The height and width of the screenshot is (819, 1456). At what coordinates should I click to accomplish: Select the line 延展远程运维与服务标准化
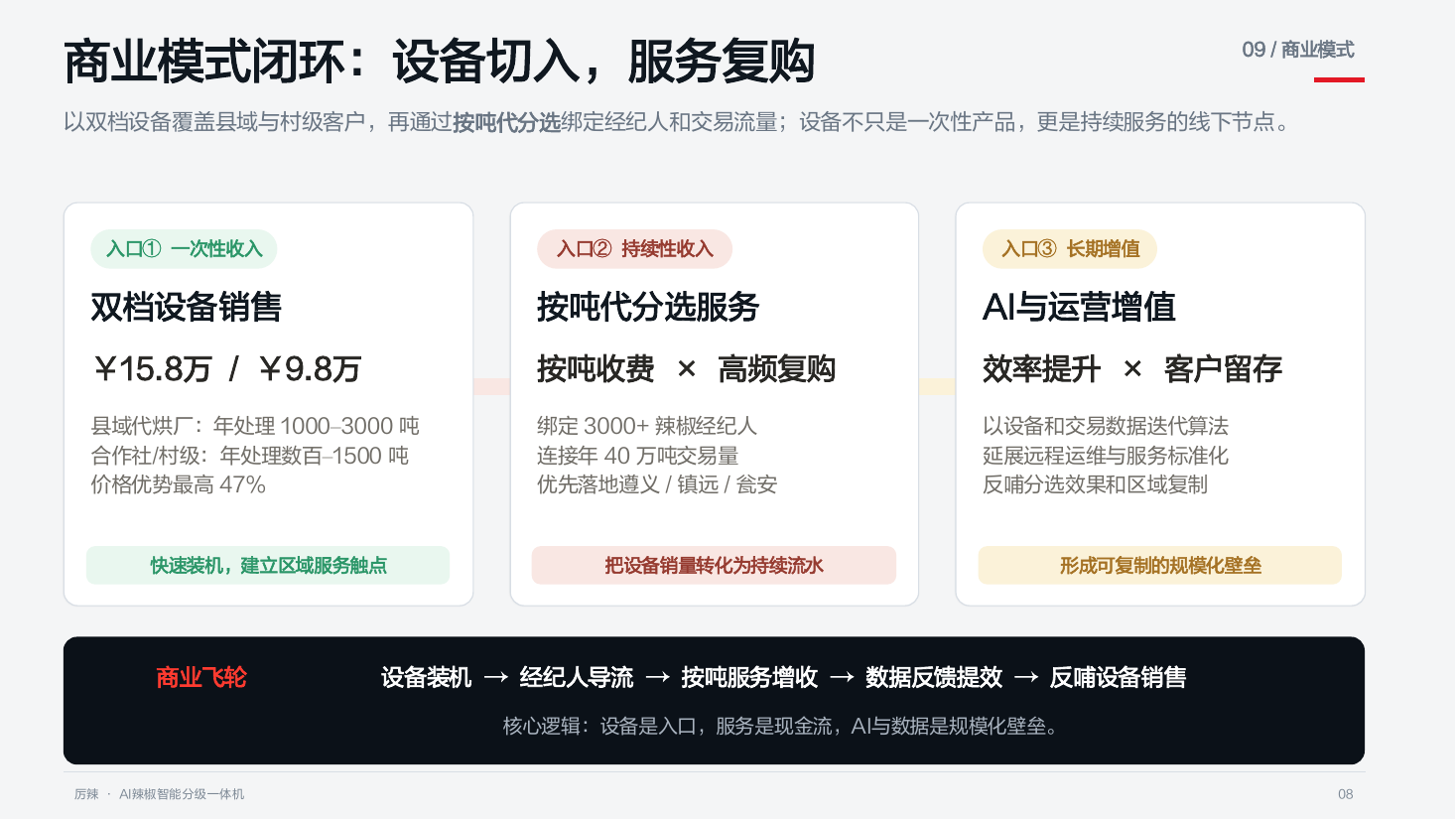coord(1106,456)
